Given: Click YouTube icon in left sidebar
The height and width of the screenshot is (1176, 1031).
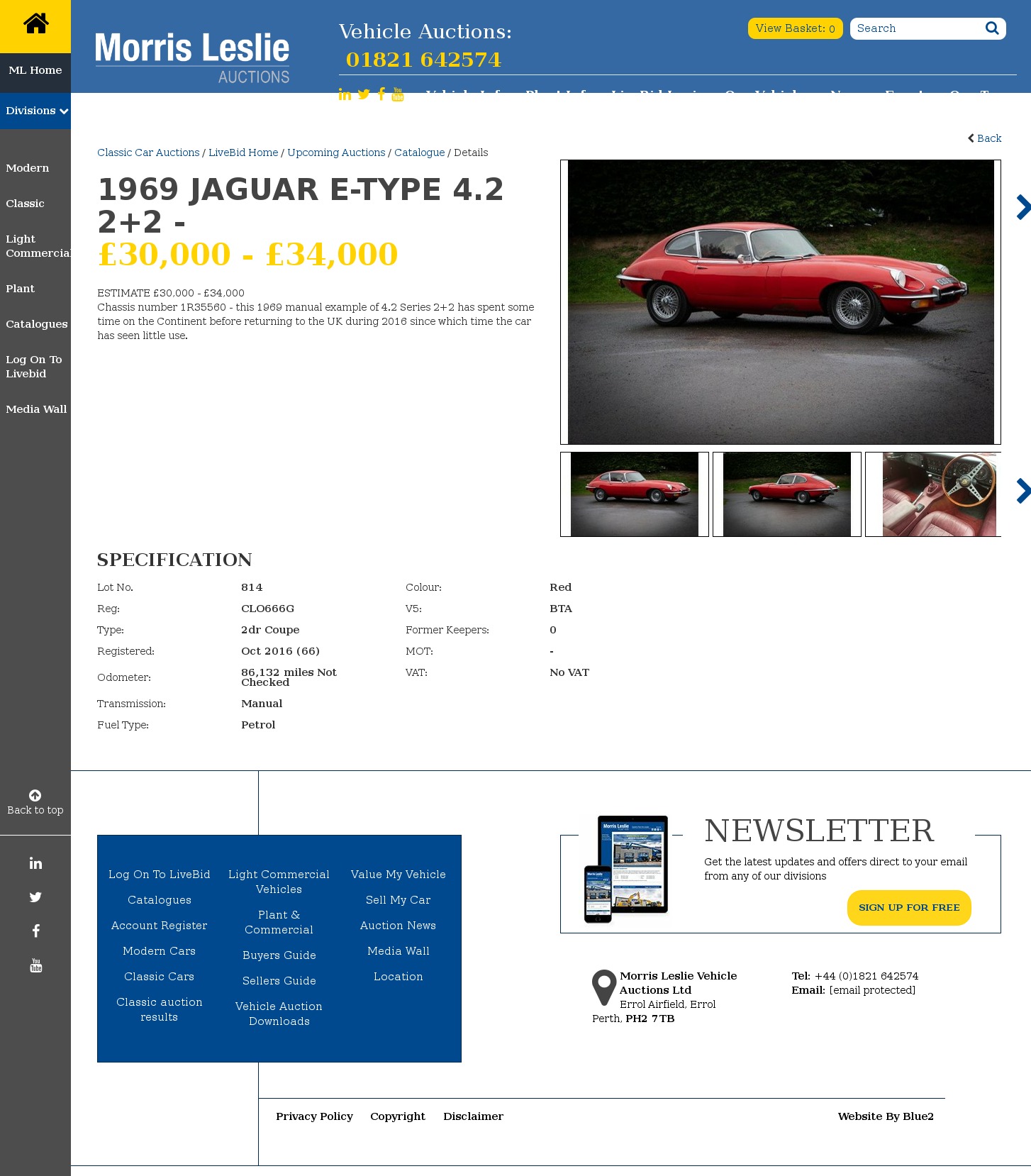Looking at the screenshot, I should (x=35, y=965).
